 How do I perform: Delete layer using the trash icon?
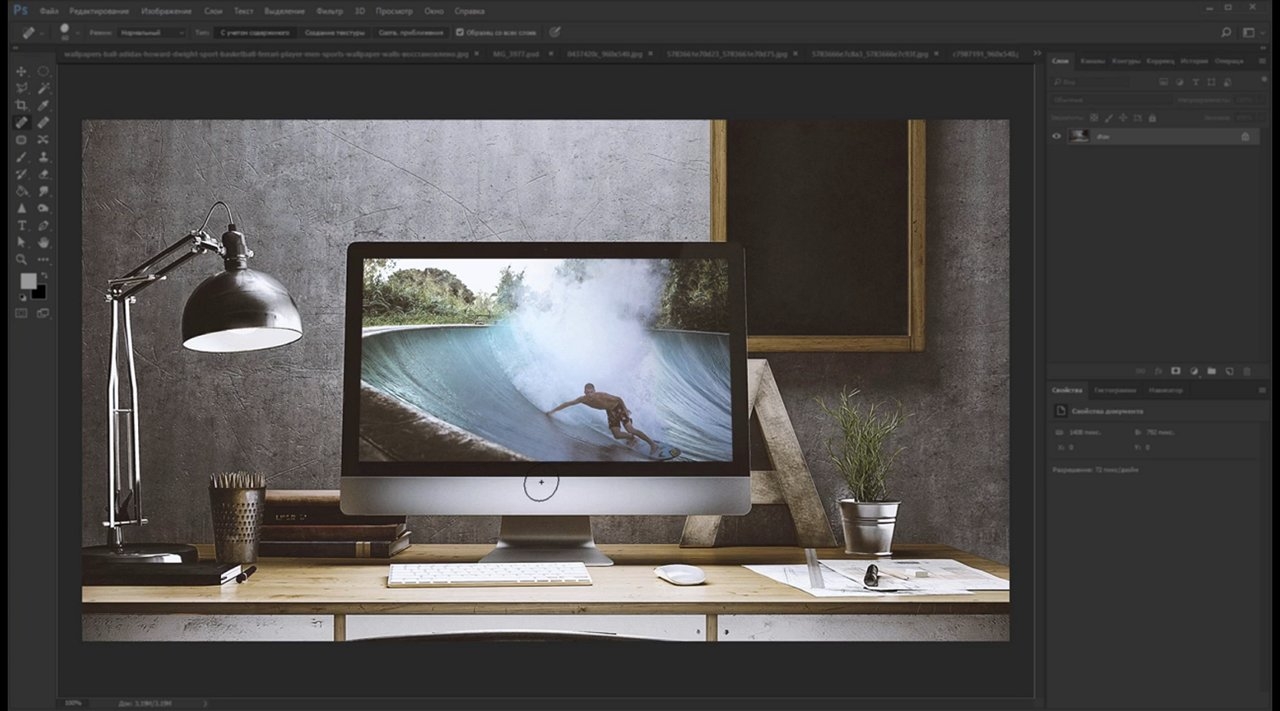pyautogui.click(x=1246, y=371)
